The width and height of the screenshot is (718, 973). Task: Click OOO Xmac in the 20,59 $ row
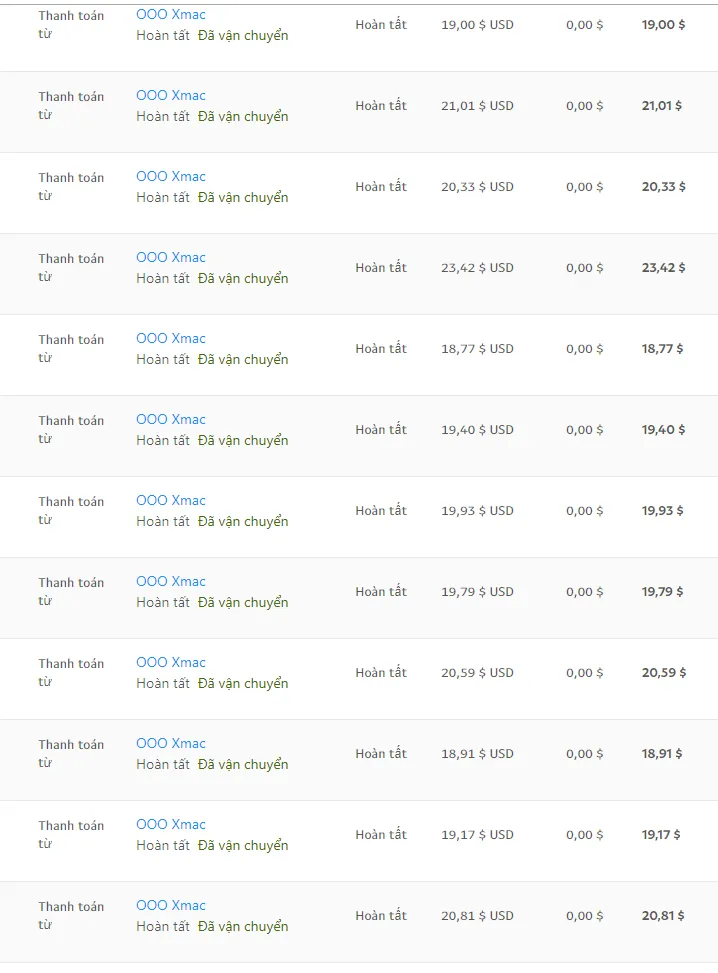[171, 663]
